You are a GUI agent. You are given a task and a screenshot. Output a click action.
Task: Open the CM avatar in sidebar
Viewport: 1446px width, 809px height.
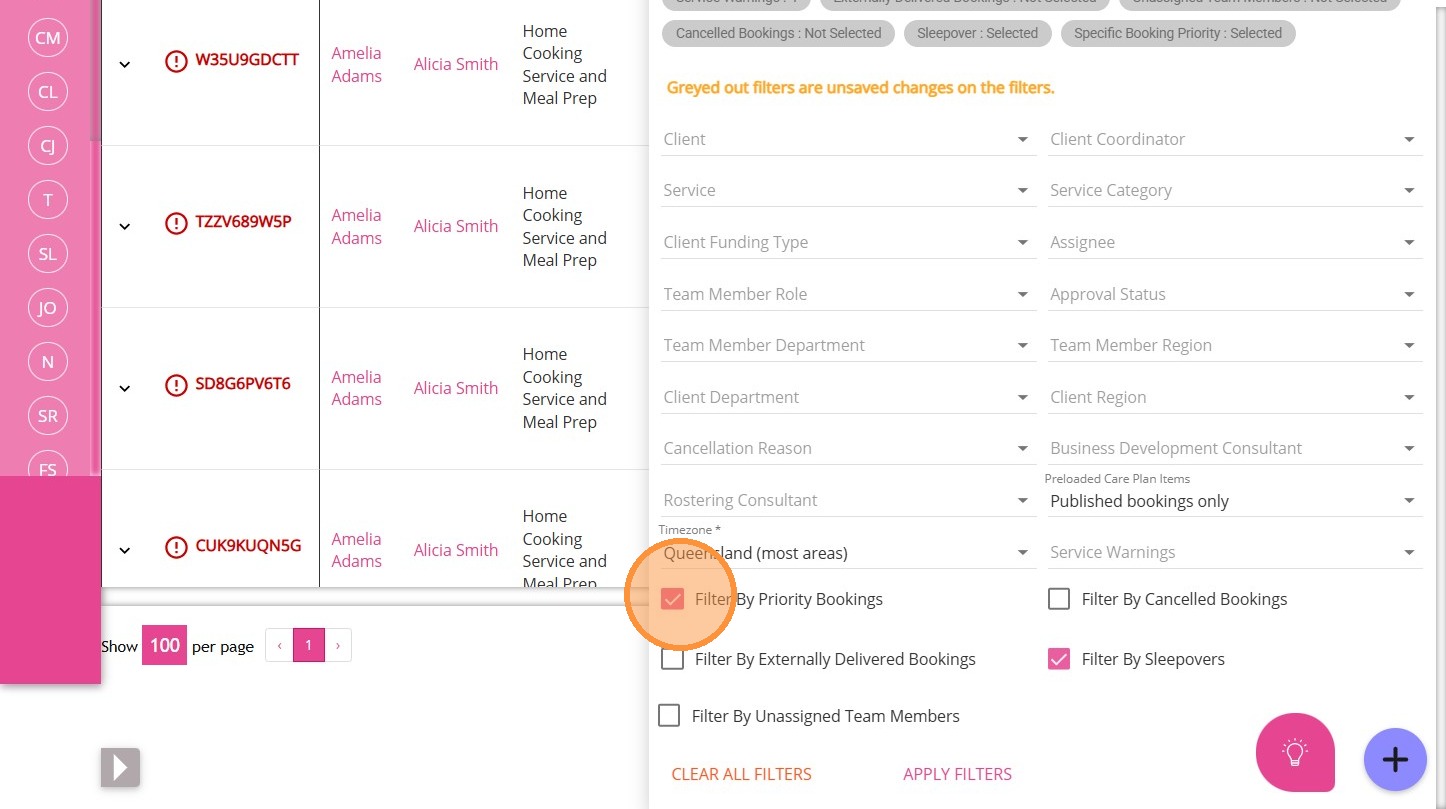tap(47, 38)
